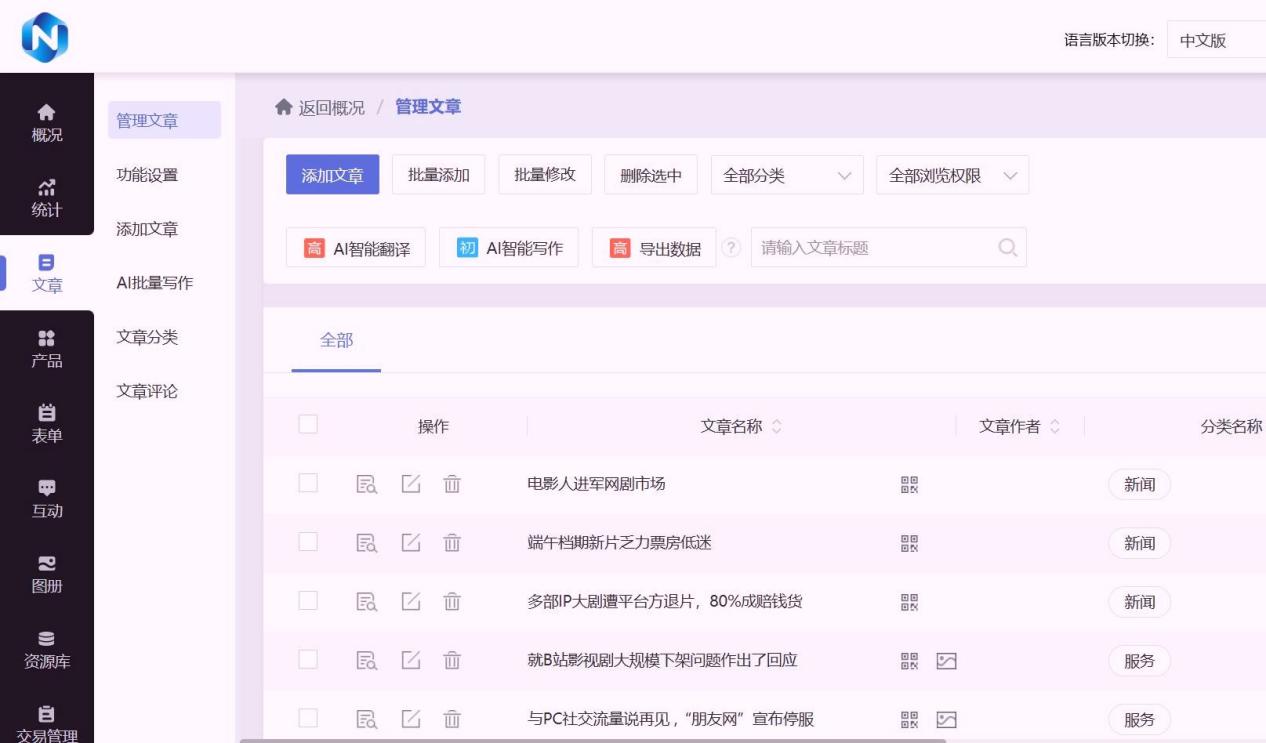Viewport: 1266px width, 743px height.
Task: Open QR code for 就B站影视剧大规模下架问题 article
Action: tap(909, 661)
